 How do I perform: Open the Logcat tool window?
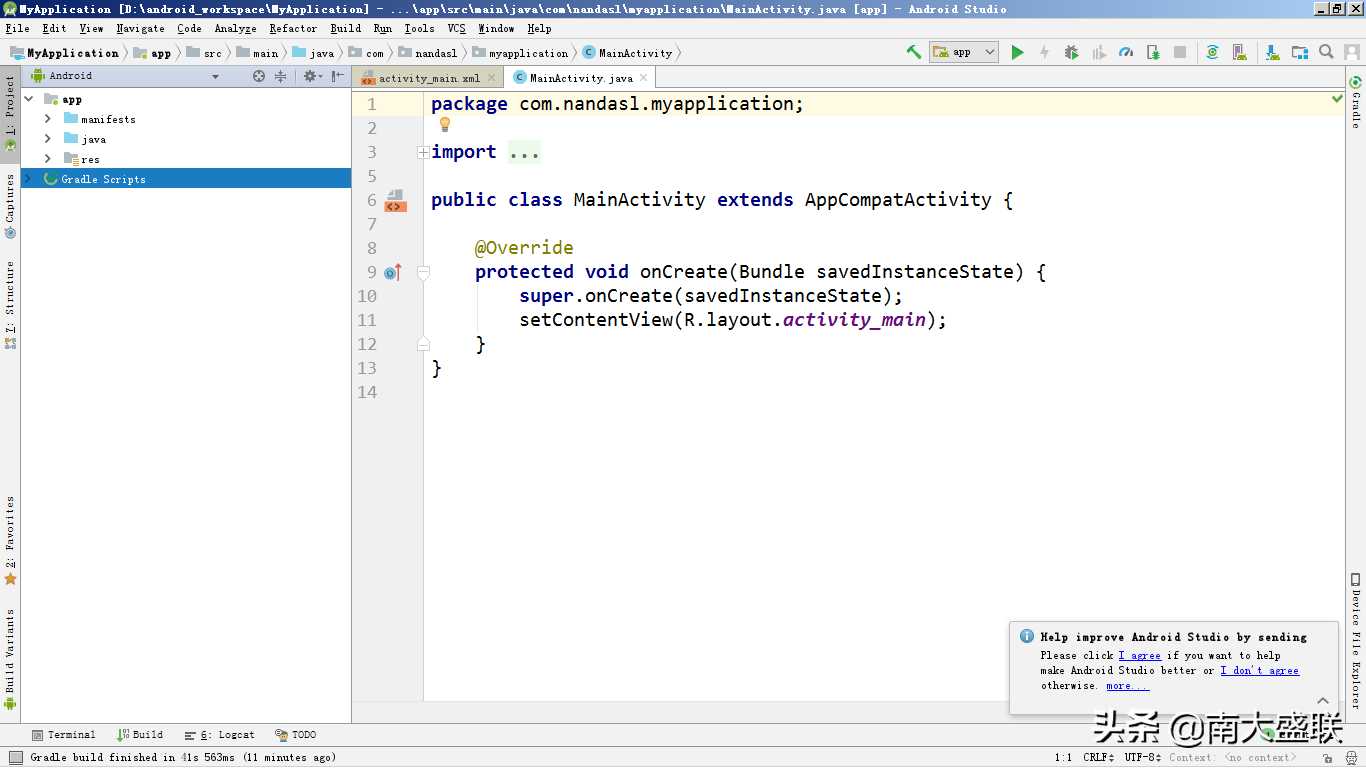coord(220,735)
